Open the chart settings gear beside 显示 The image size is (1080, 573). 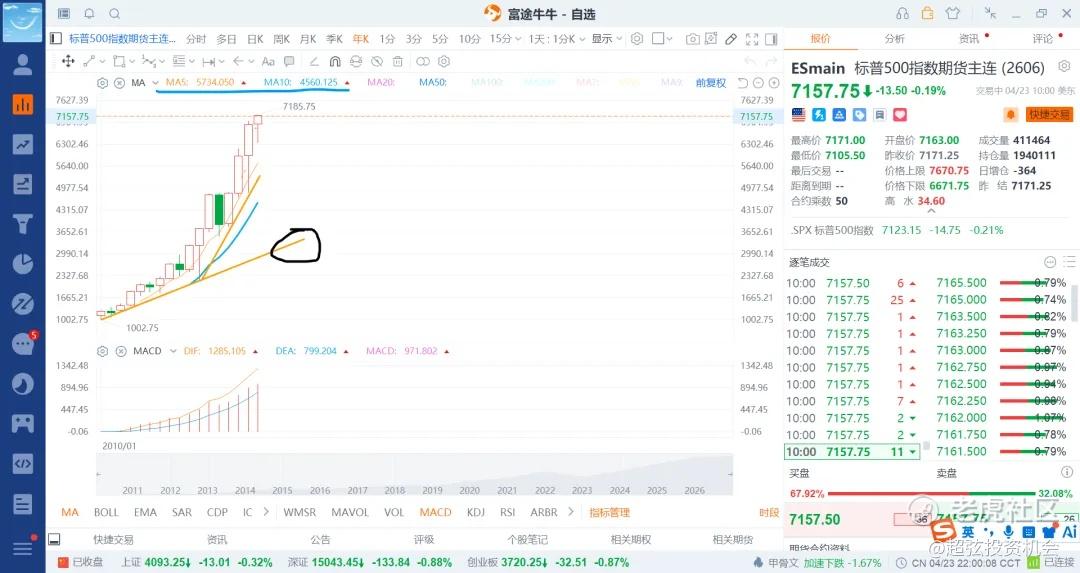click(637, 39)
